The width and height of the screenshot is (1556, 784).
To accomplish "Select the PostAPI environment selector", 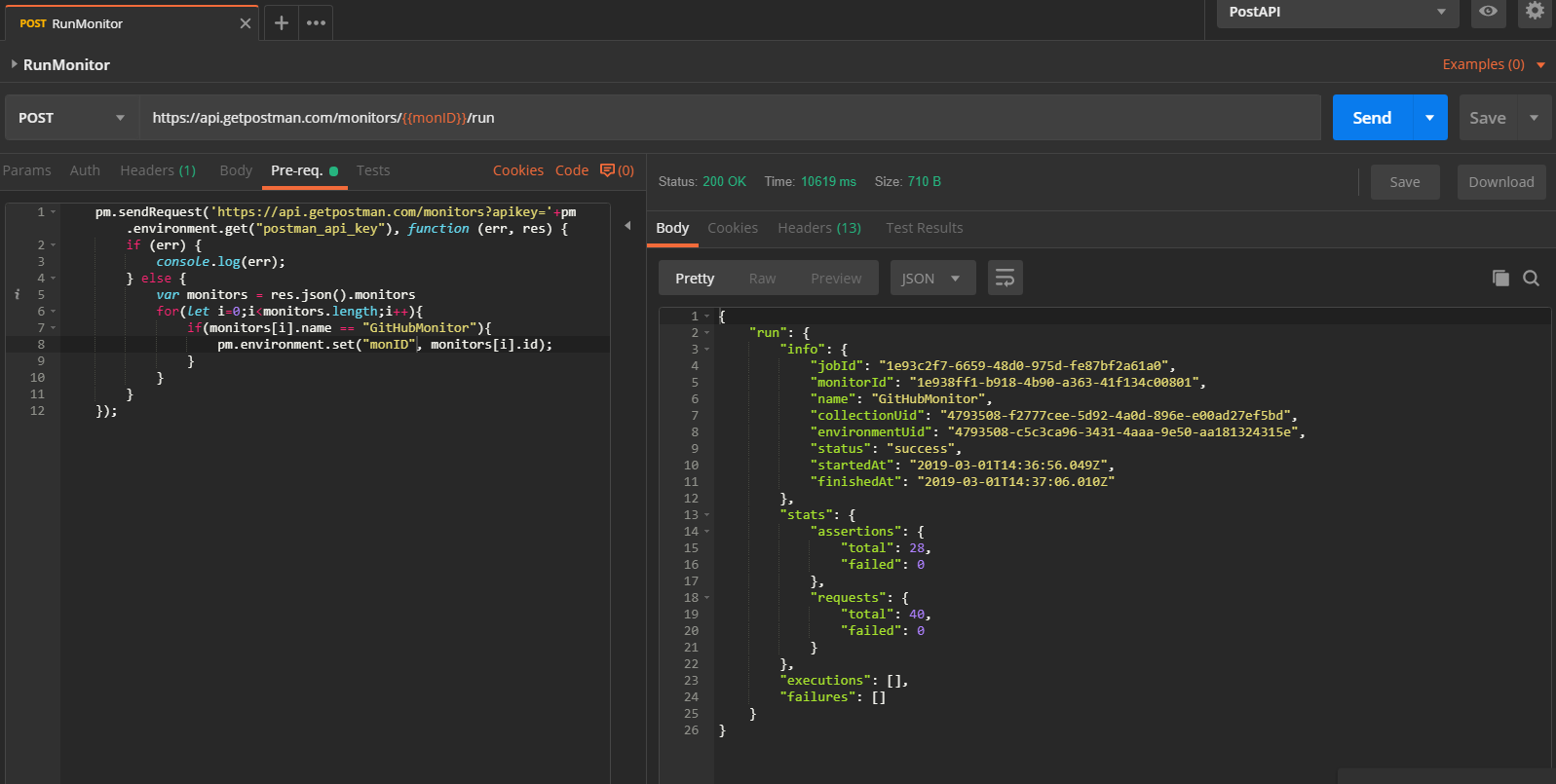I will pos(1337,12).
